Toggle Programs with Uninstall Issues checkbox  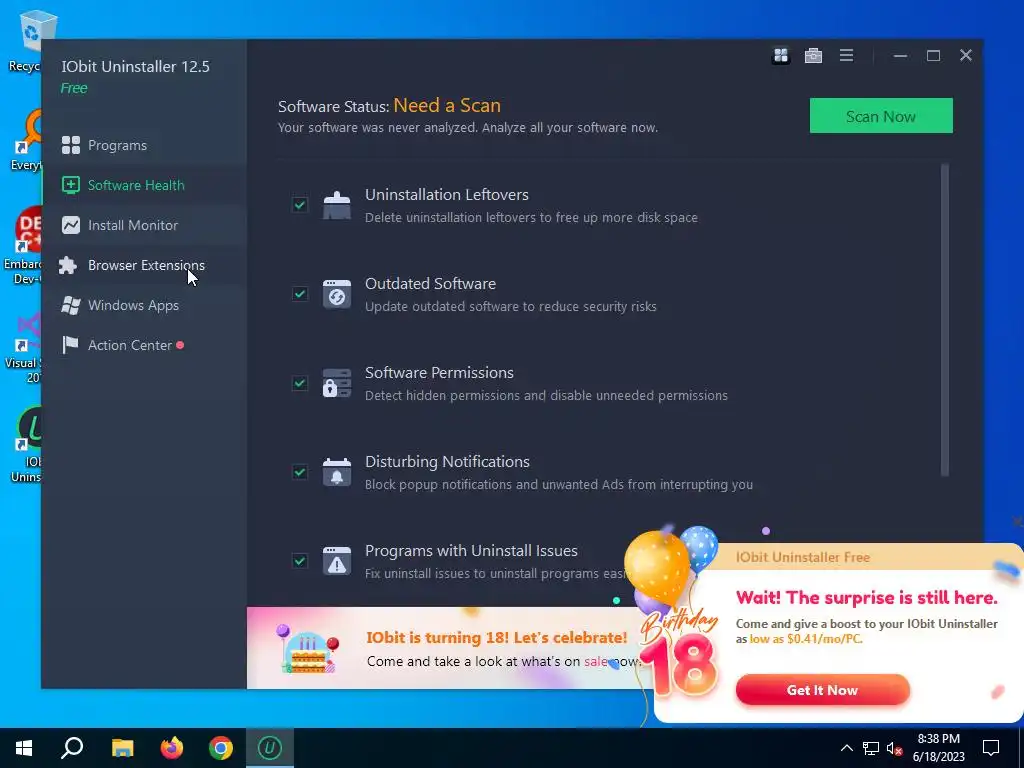(x=300, y=560)
